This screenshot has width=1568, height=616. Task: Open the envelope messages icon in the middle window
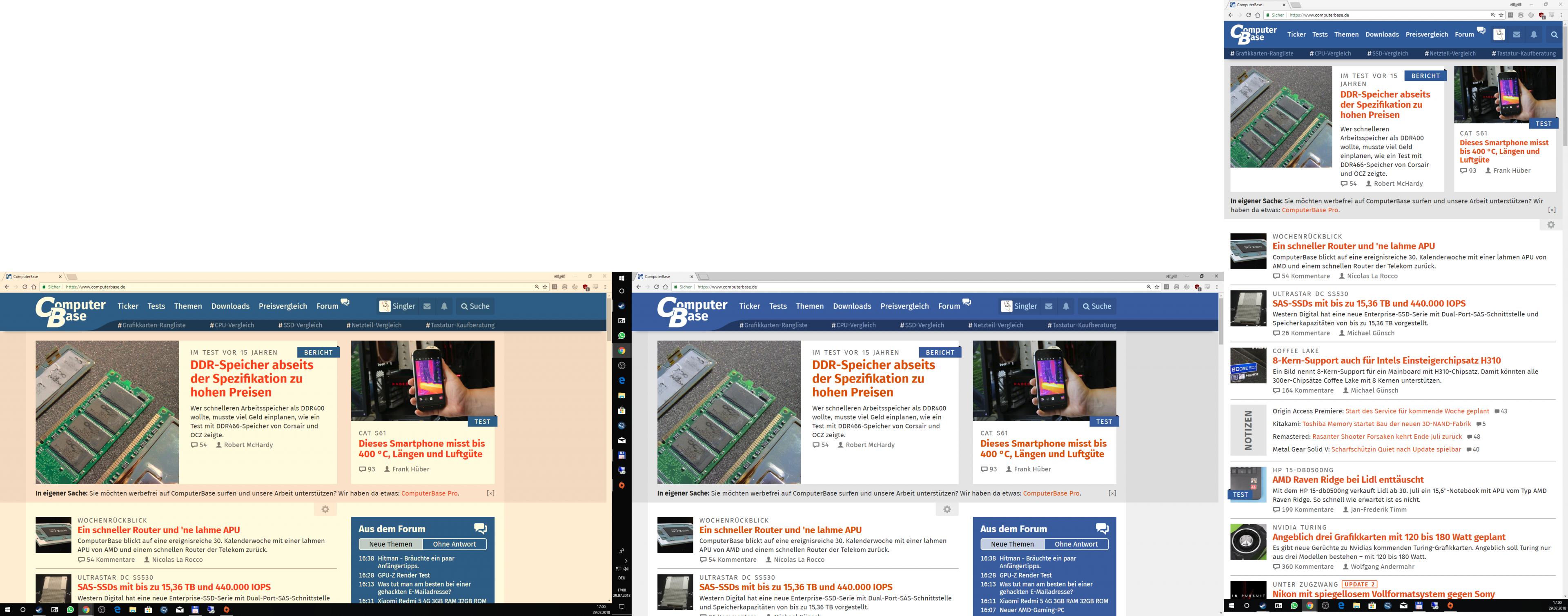coord(1049,306)
